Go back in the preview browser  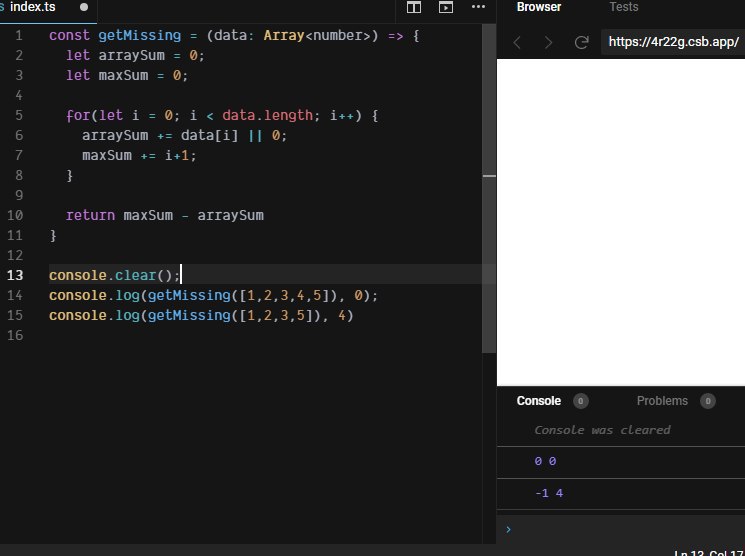(x=517, y=43)
